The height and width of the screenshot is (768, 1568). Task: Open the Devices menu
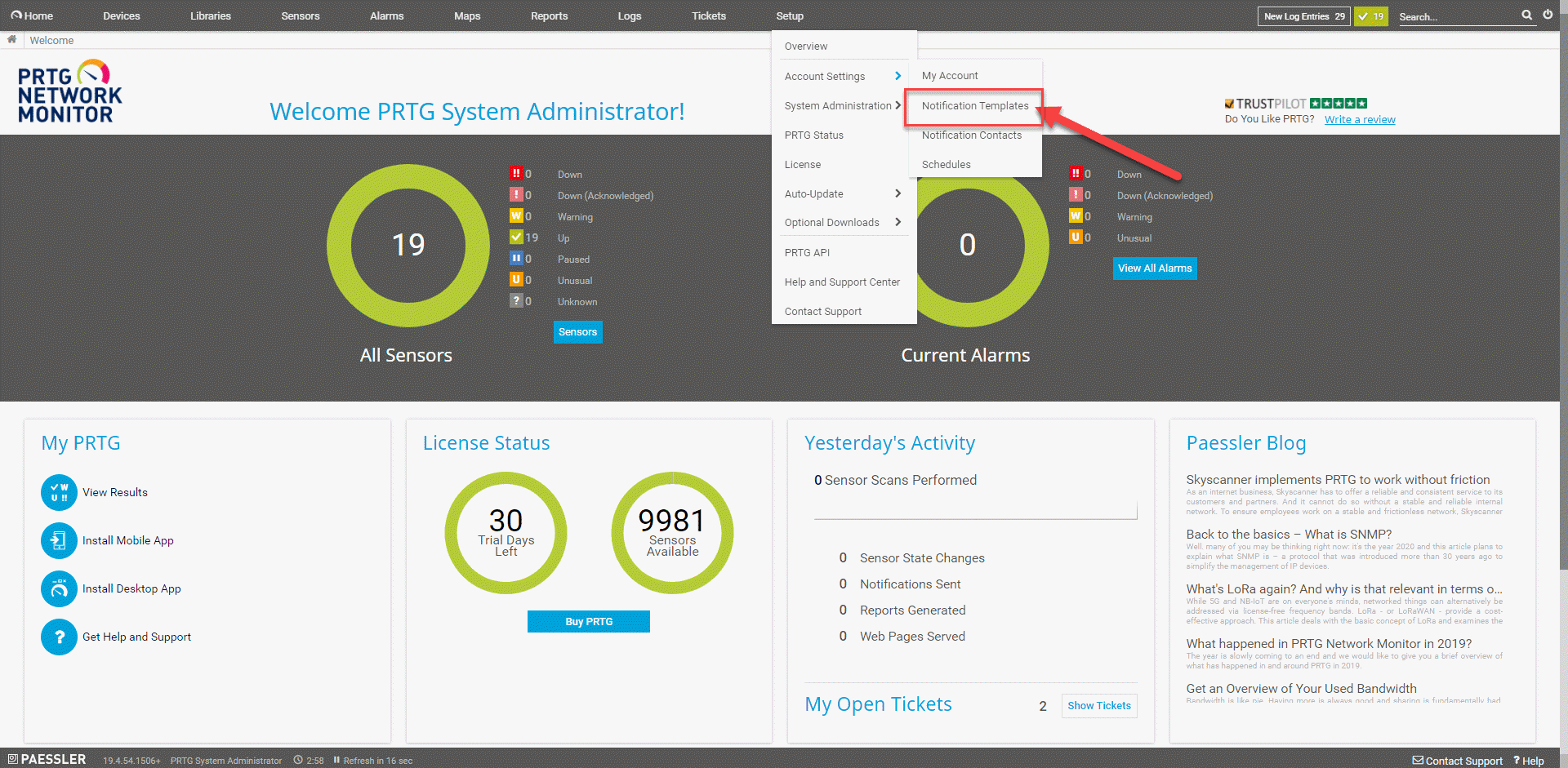pos(121,16)
